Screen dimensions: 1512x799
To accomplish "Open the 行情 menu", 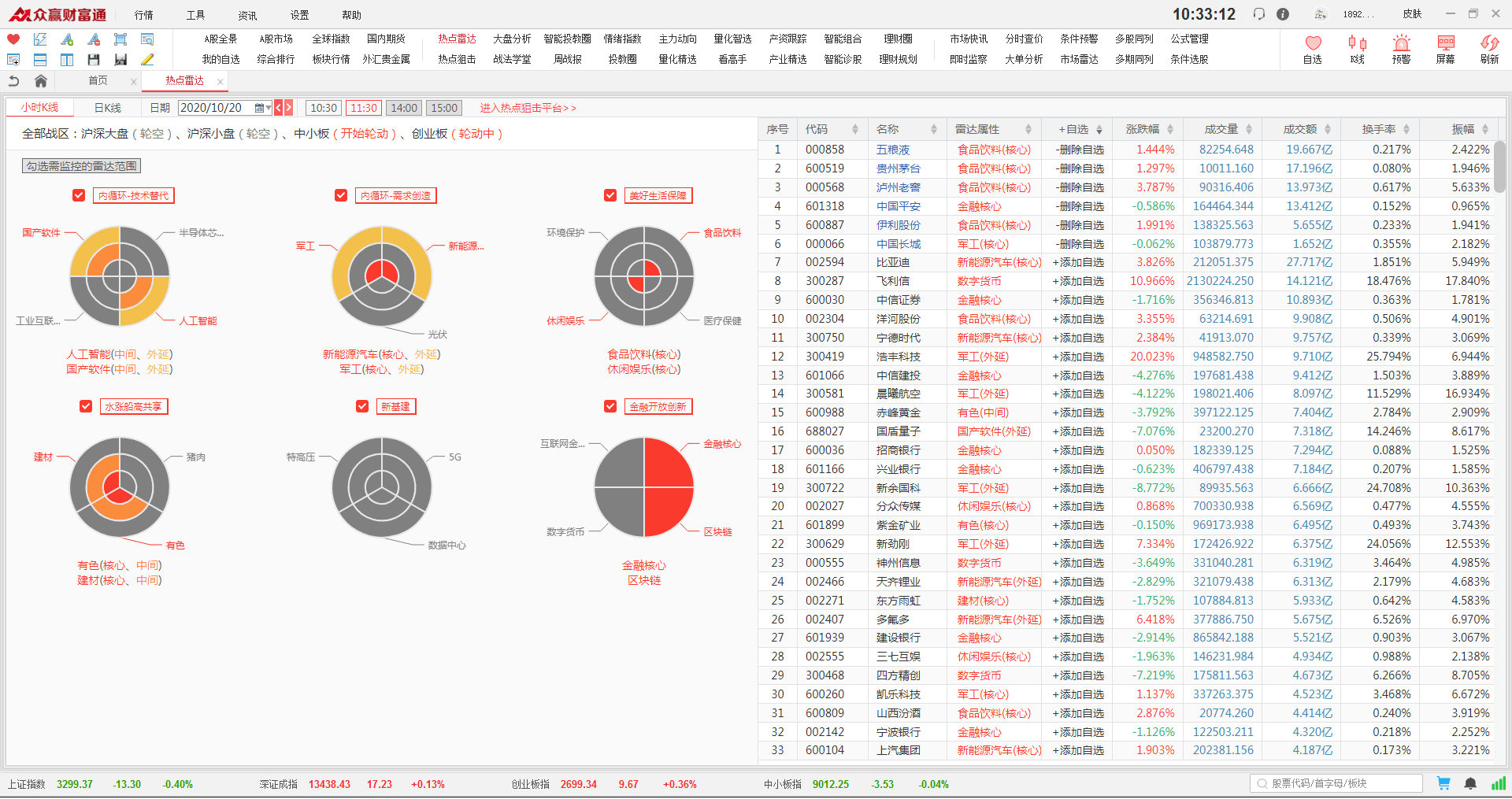I will click(144, 15).
